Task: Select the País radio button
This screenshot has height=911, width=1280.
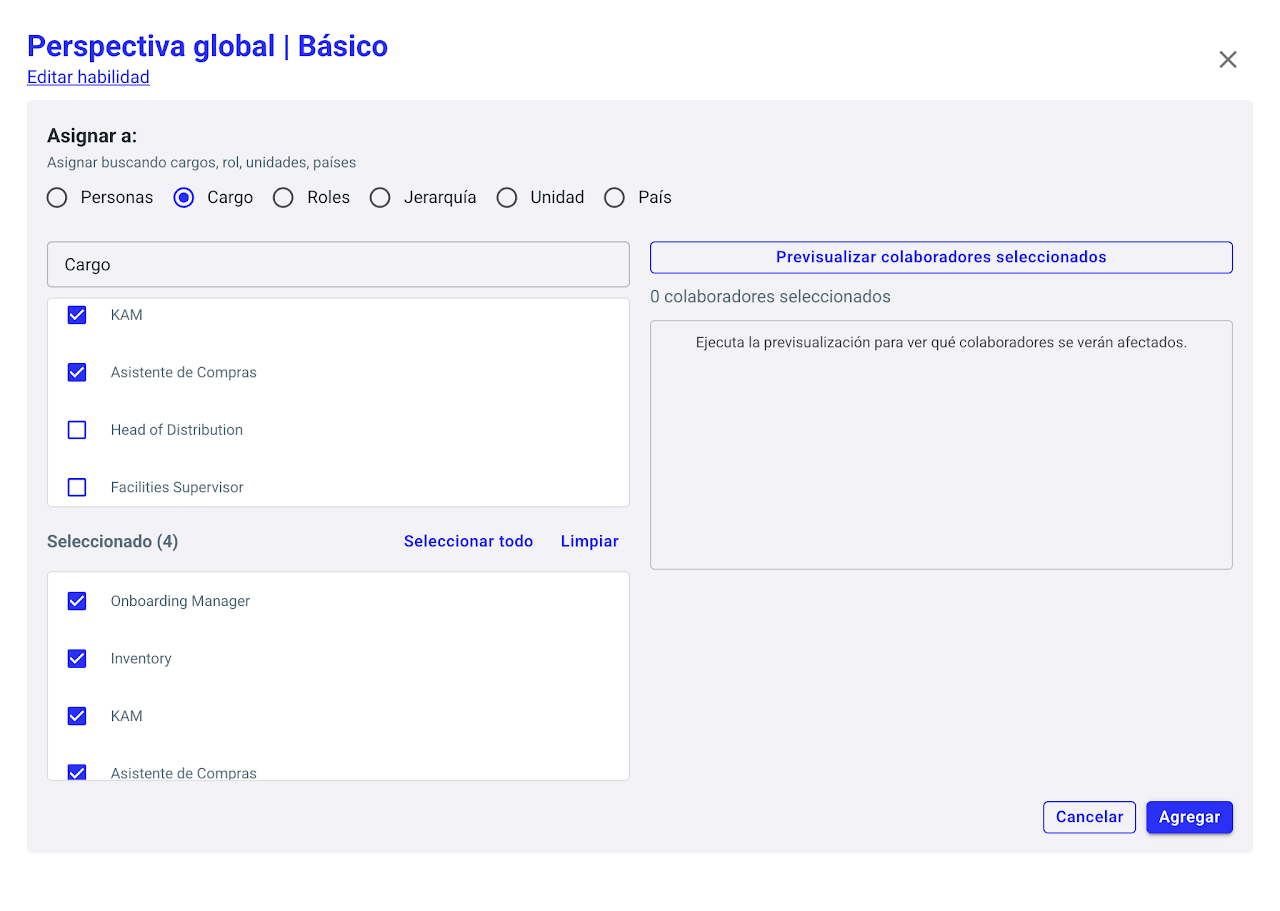Action: (615, 198)
